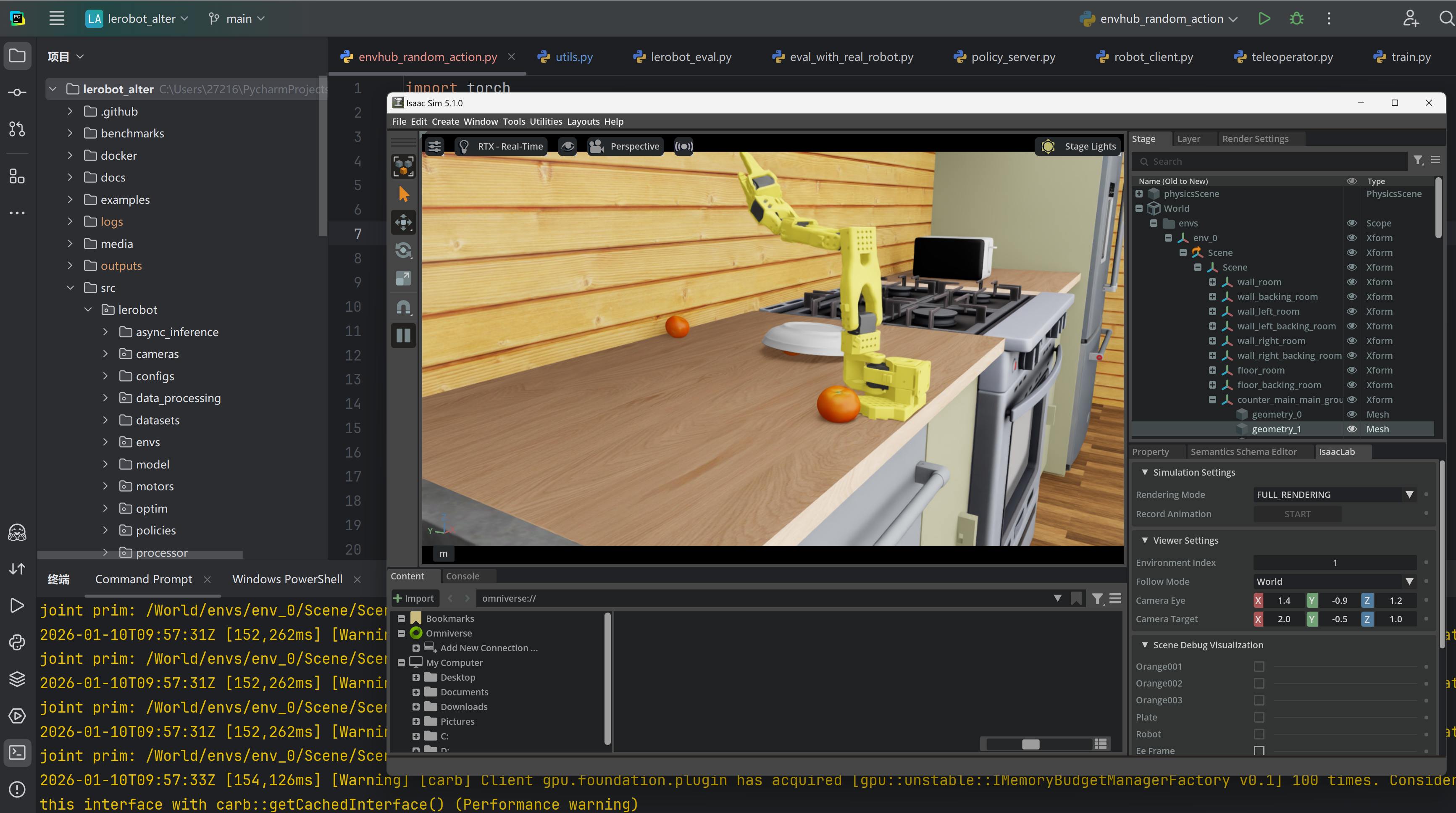
Task: Expand the floor_room tree item
Action: pyautogui.click(x=1212, y=370)
